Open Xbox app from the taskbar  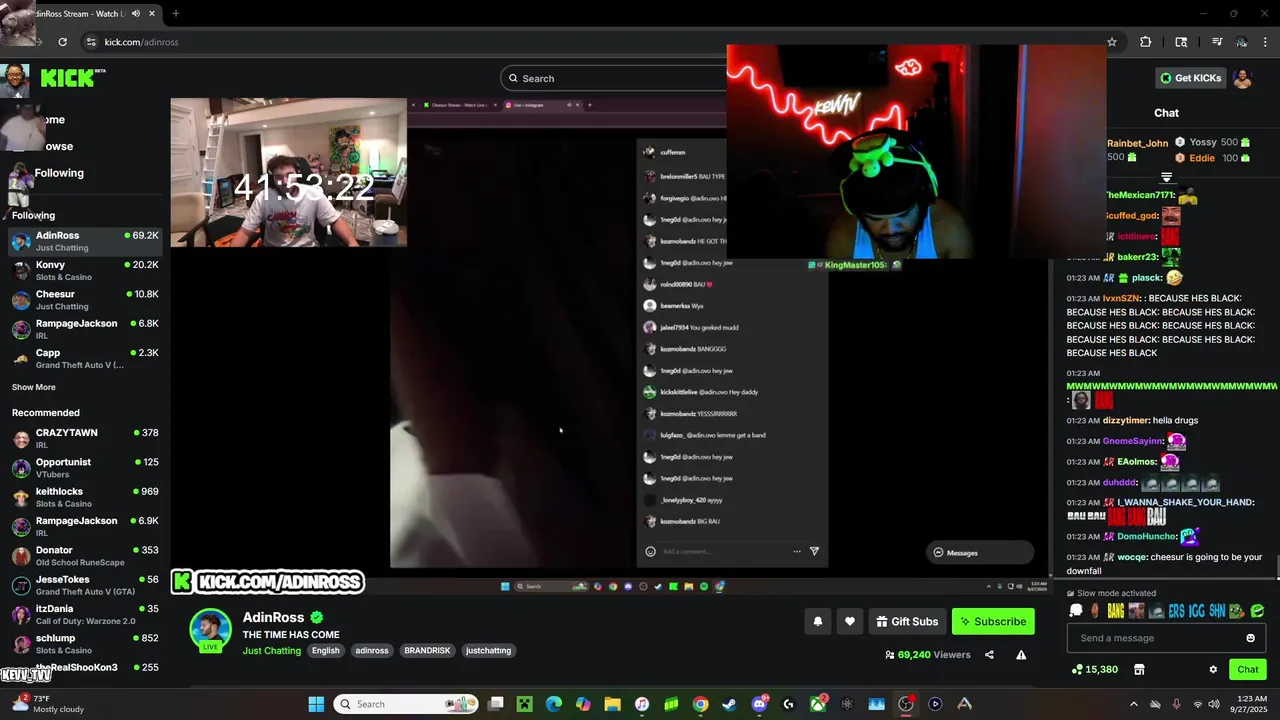pyautogui.click(x=818, y=704)
